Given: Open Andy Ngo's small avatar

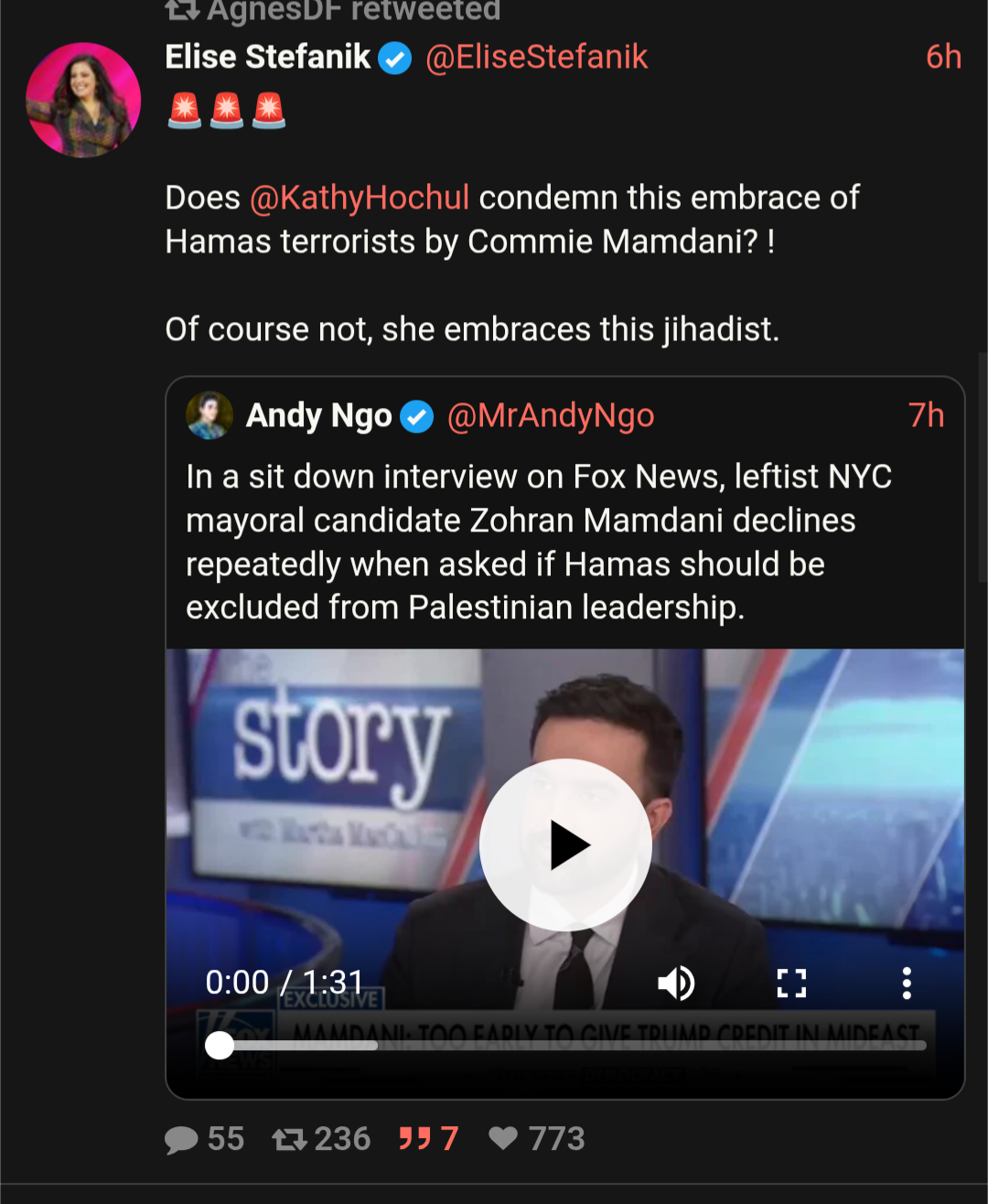Looking at the screenshot, I should [209, 415].
